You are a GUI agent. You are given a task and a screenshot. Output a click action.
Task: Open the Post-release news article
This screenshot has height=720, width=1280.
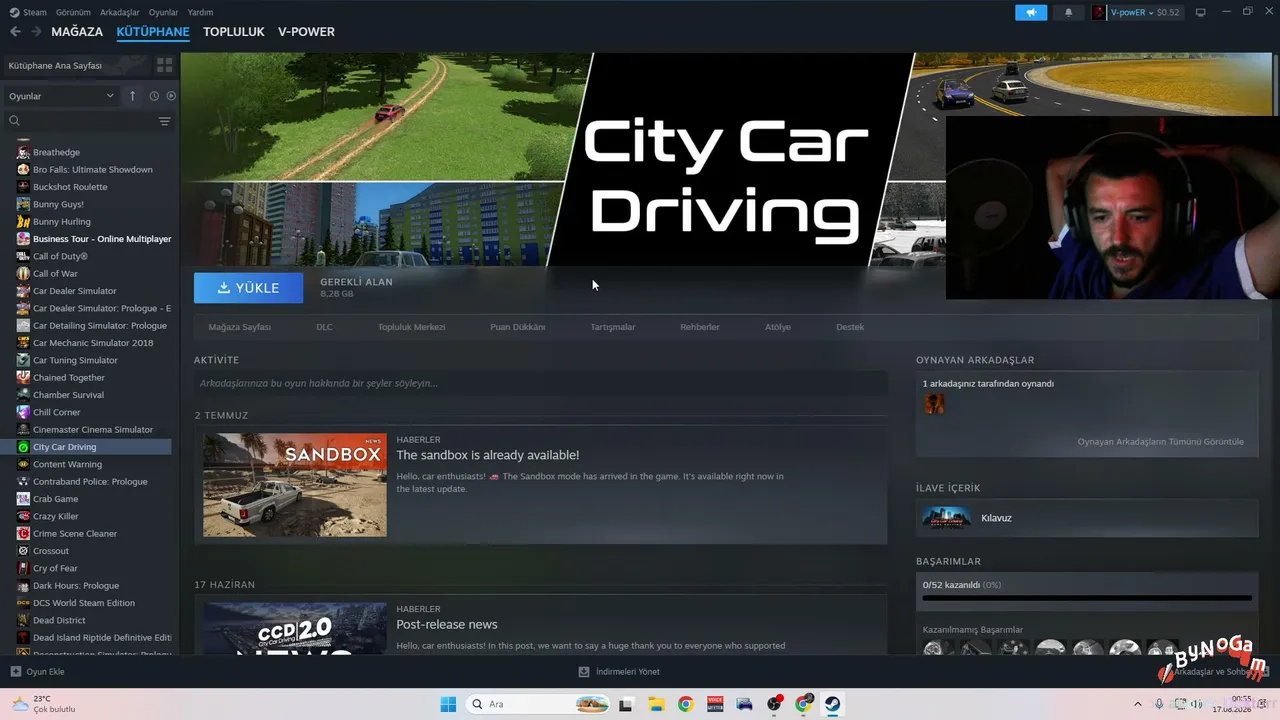click(x=447, y=625)
